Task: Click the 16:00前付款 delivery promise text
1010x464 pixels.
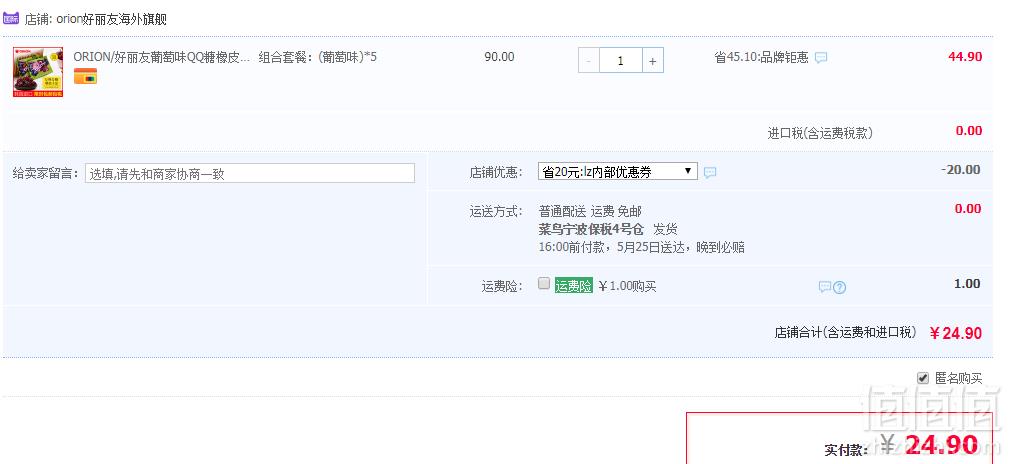Action: click(x=641, y=247)
